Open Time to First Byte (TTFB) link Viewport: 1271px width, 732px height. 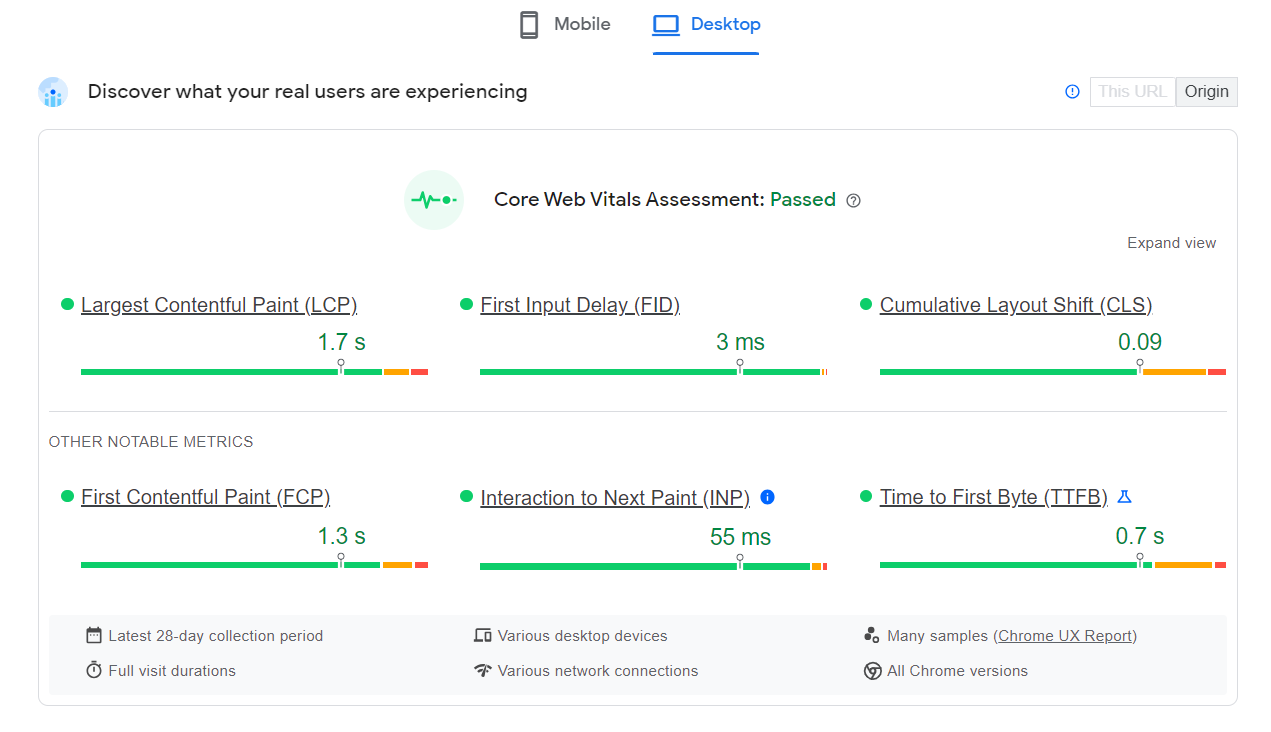click(x=993, y=497)
